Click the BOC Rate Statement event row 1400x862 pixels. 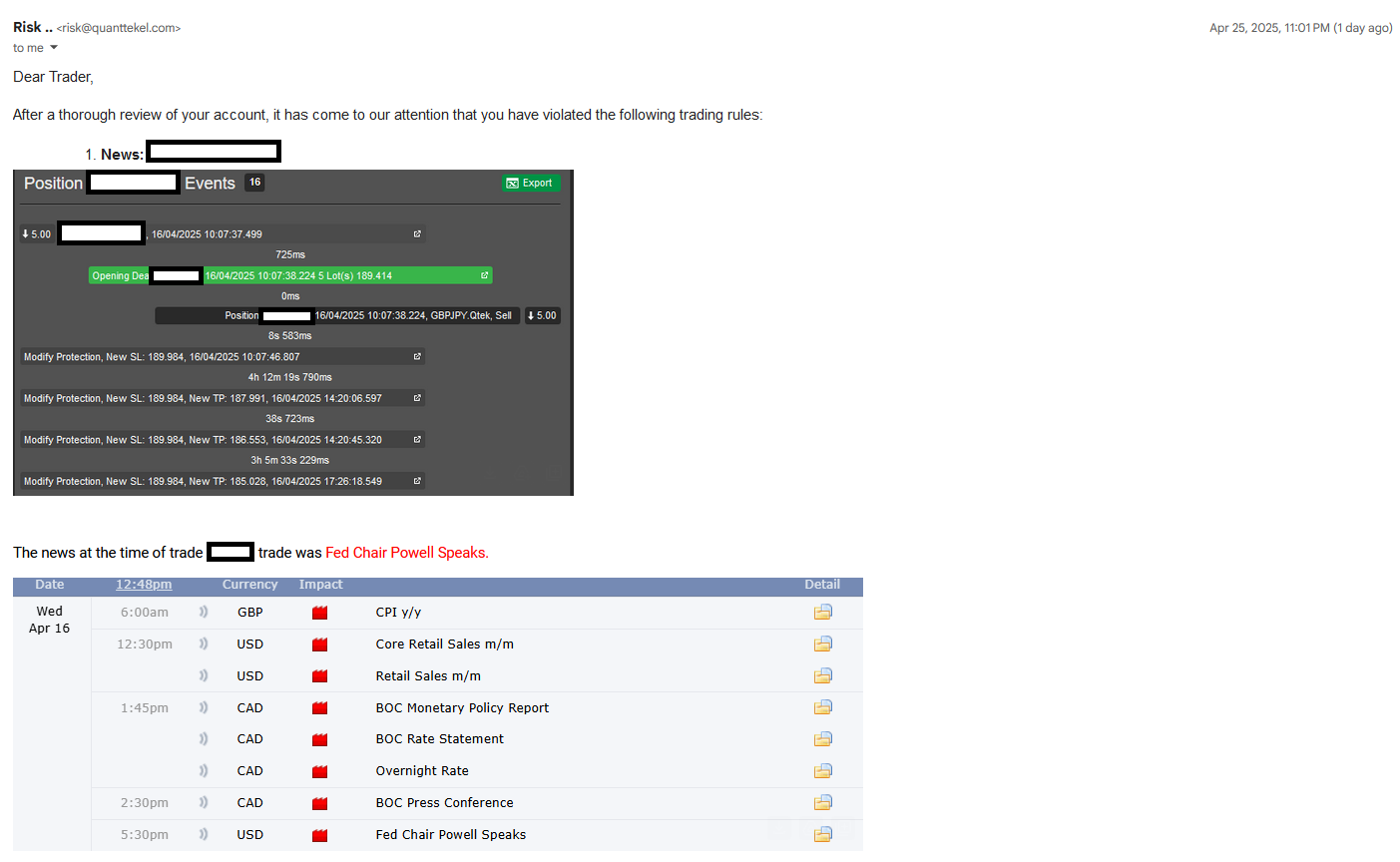point(439,739)
